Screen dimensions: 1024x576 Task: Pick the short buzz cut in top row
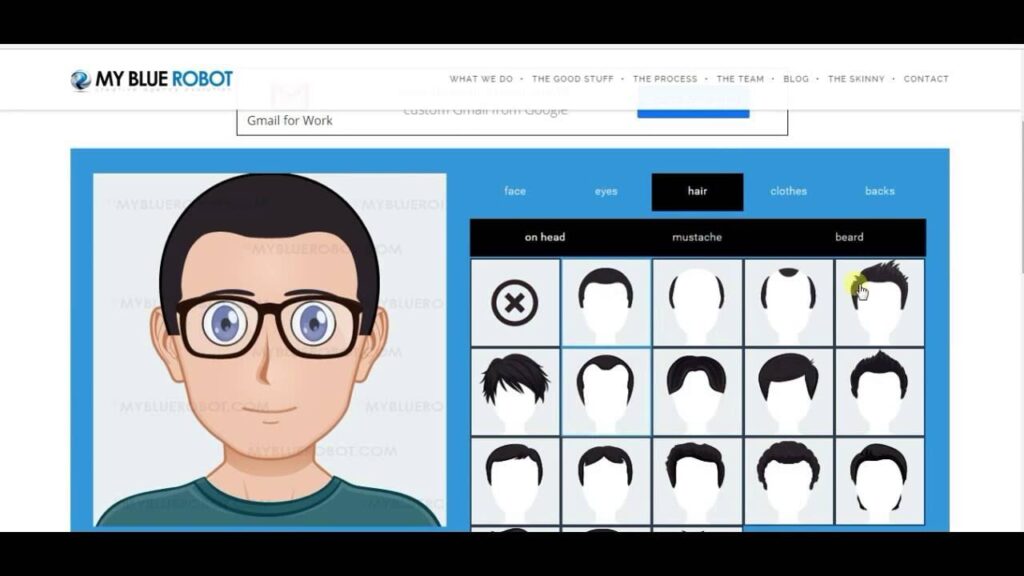(606, 302)
